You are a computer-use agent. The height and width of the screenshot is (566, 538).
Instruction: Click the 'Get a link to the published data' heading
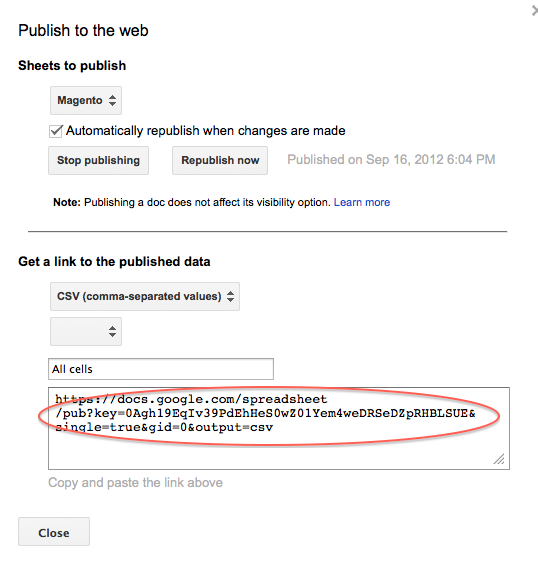[x=114, y=262]
